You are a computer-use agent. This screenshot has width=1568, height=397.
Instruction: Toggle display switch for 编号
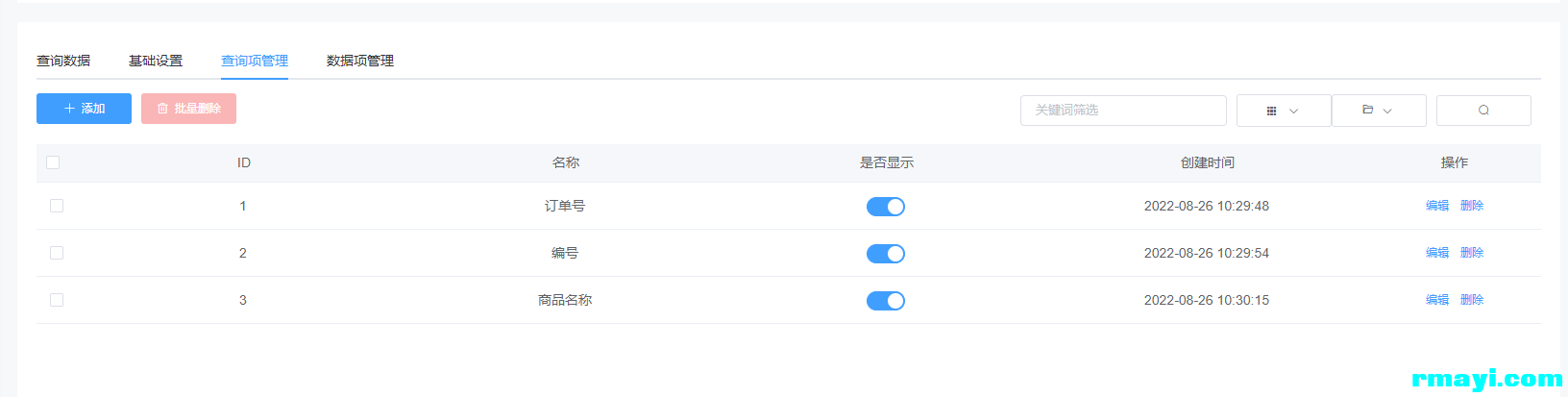click(x=886, y=254)
